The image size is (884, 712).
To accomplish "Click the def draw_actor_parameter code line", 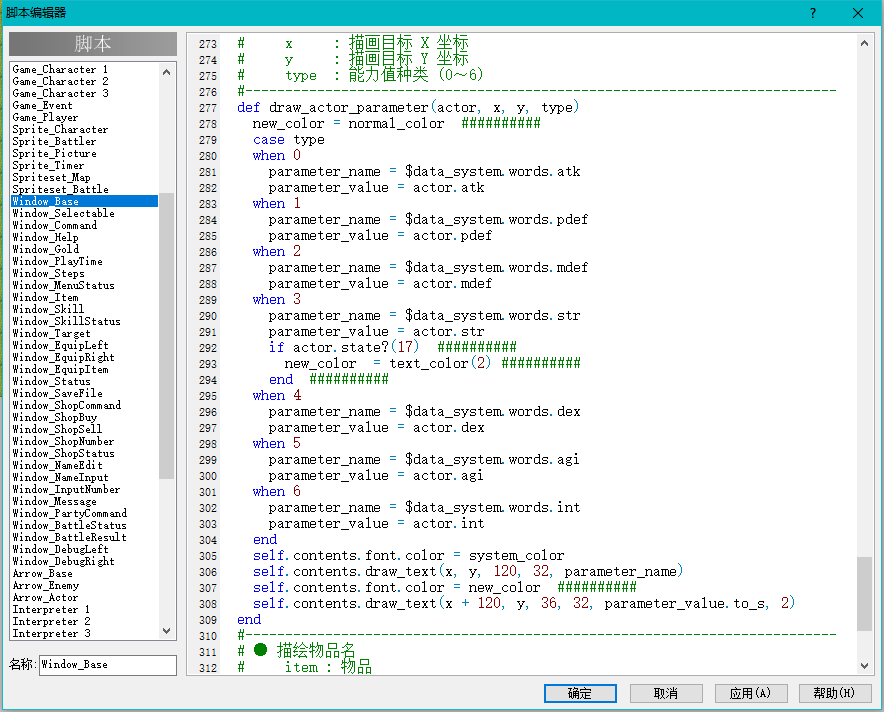I will 408,107.
